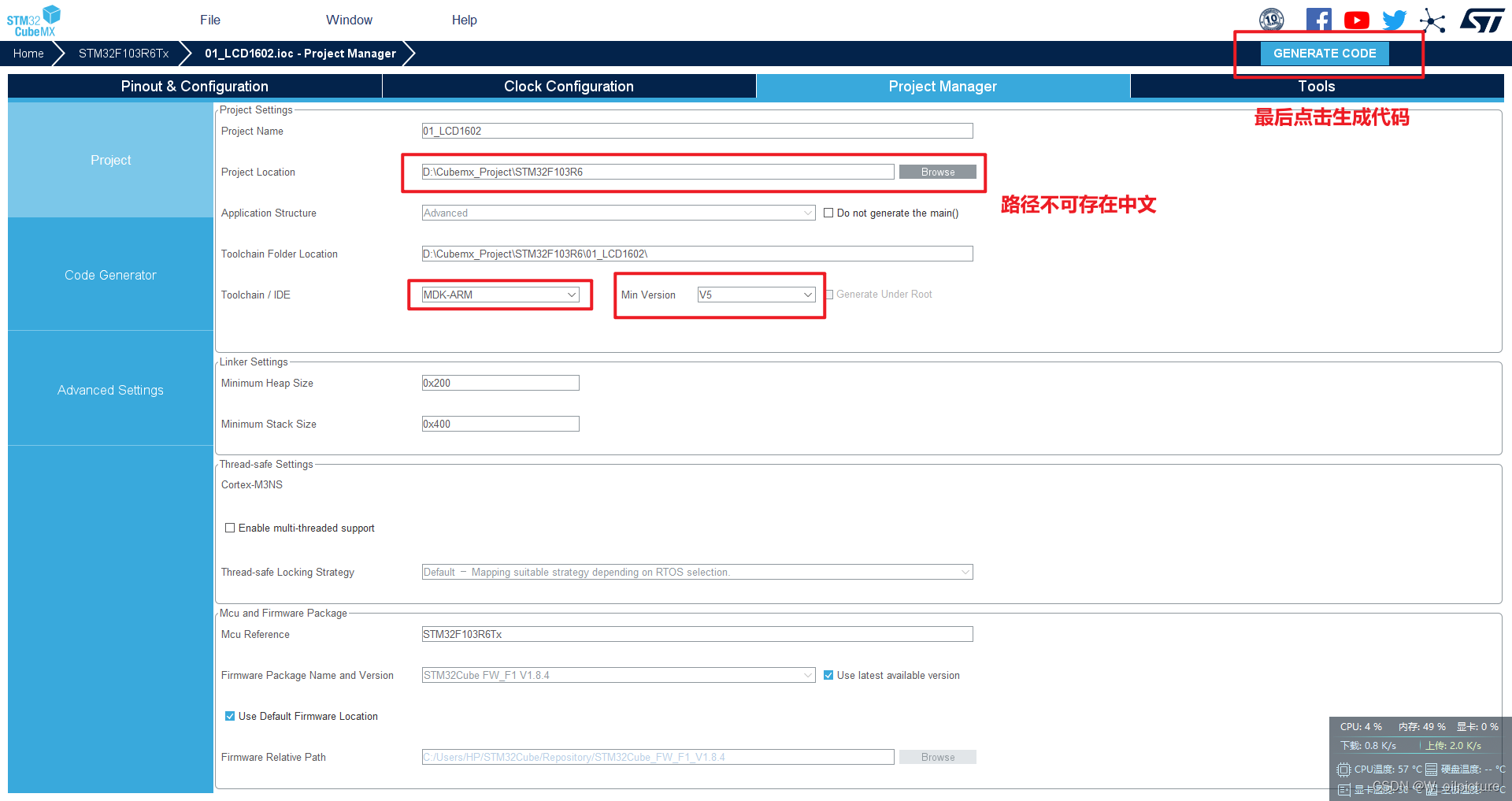Viewport: 1512px width, 801px height.
Task: Click the Firmware Relative Path Browse button
Action: (x=937, y=757)
